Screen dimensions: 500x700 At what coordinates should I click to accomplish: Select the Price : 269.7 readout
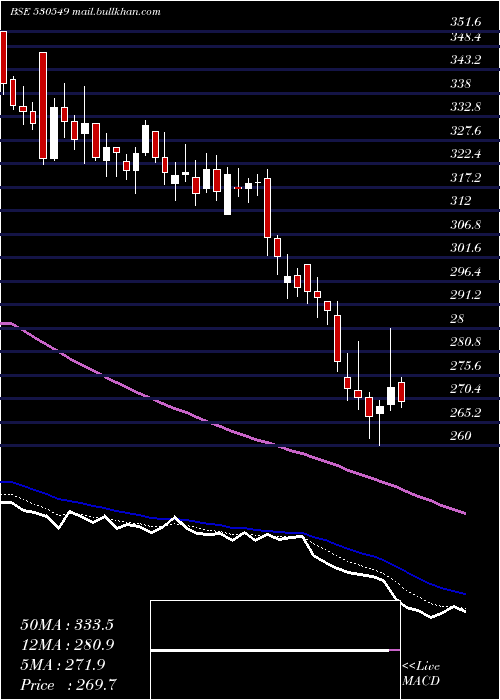tap(67, 685)
